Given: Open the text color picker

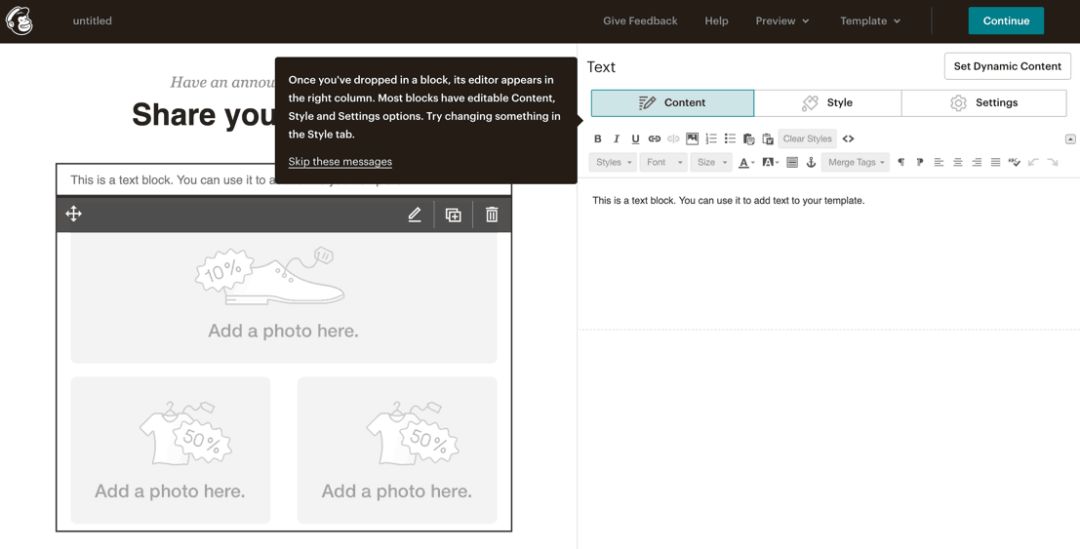Looking at the screenshot, I should pyautogui.click(x=747, y=163).
